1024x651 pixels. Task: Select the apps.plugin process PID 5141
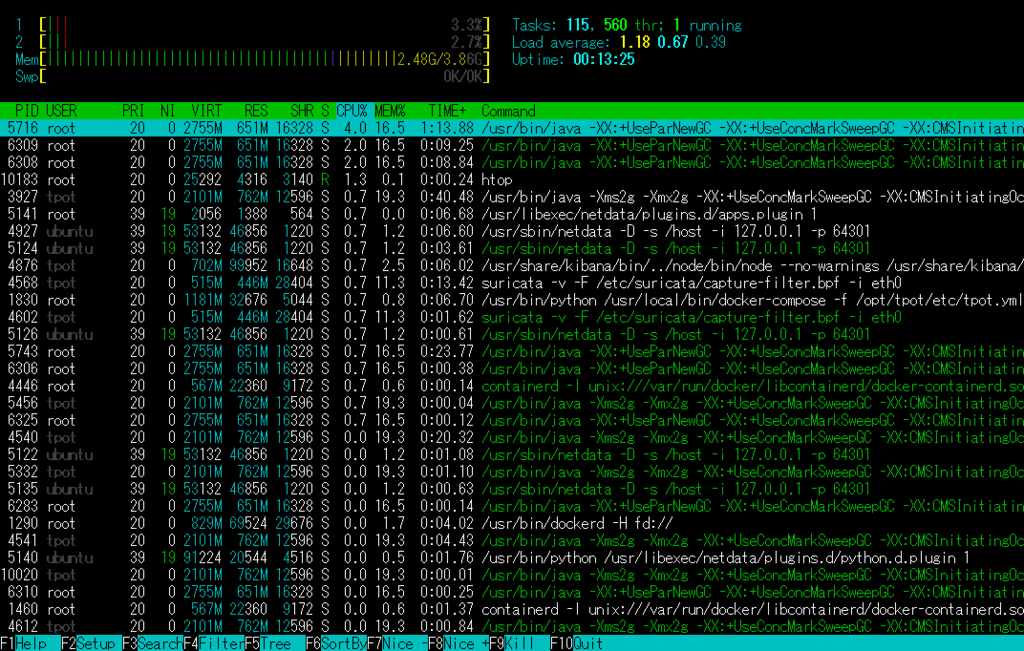click(512, 214)
